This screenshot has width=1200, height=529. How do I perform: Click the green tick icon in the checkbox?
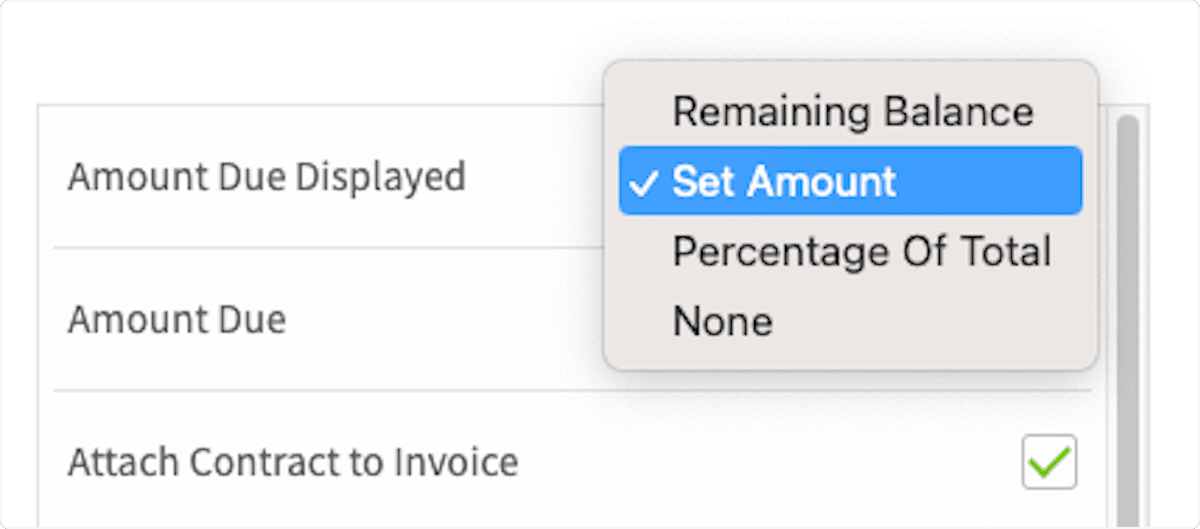click(x=1050, y=461)
